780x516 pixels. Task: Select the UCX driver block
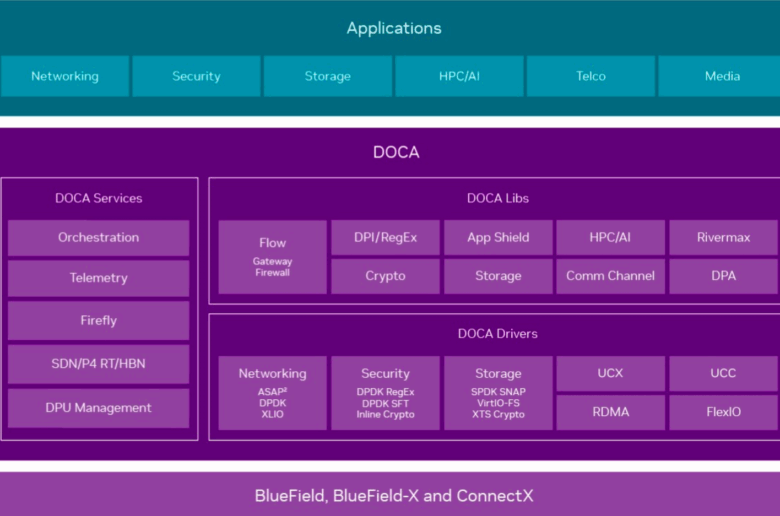(610, 373)
